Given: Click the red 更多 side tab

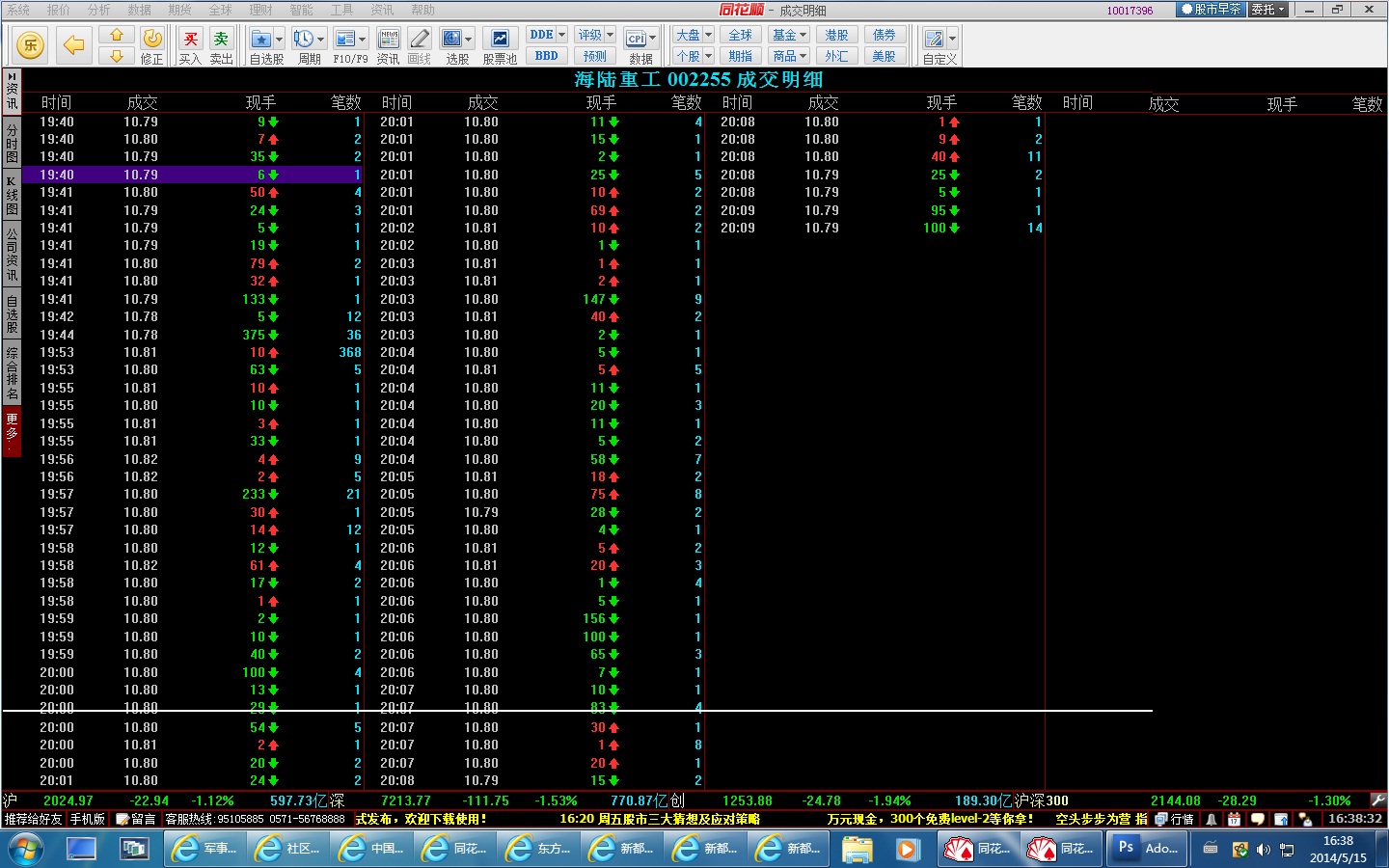Looking at the screenshot, I should (x=12, y=432).
